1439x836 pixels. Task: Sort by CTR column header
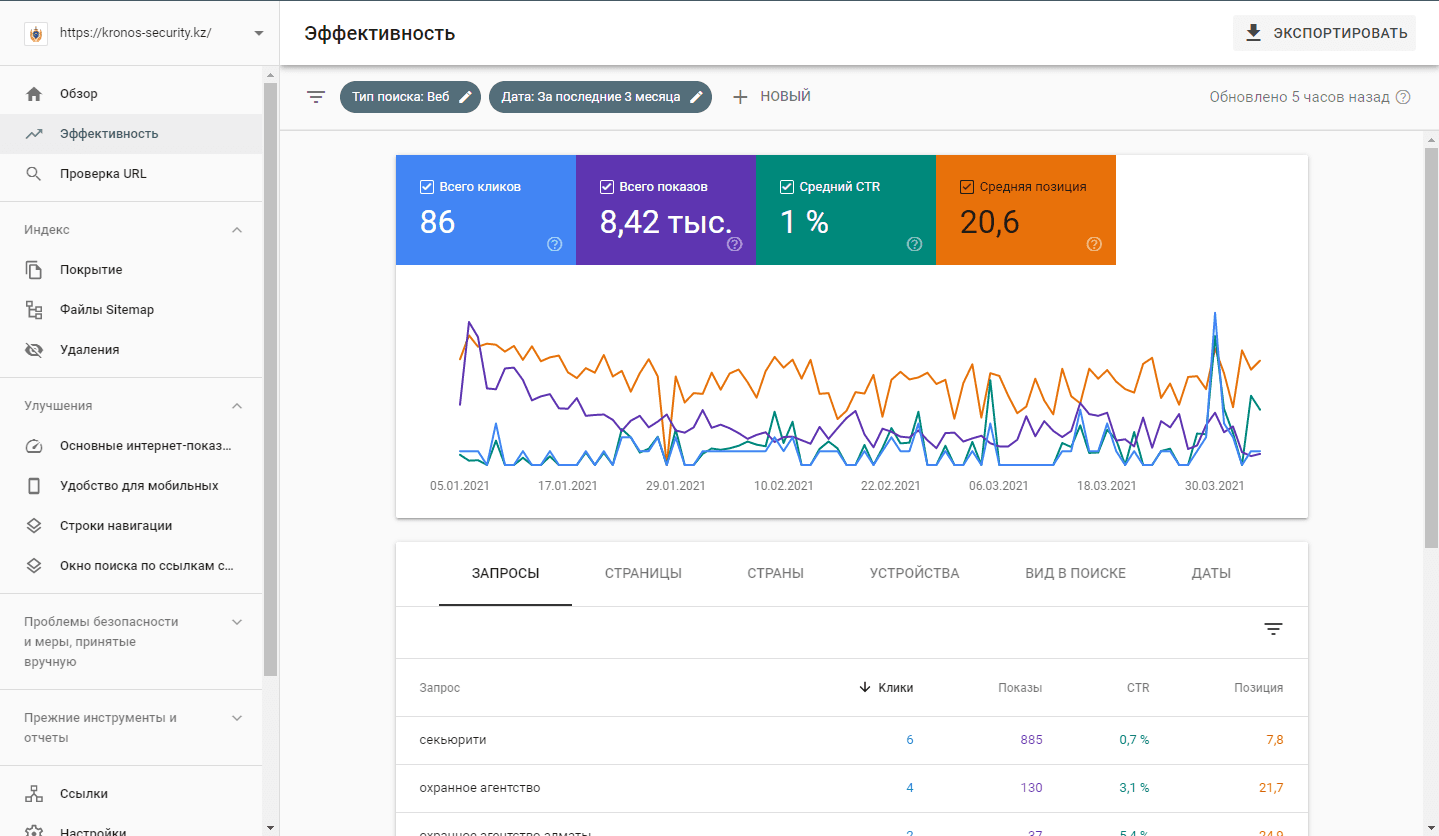click(1138, 688)
